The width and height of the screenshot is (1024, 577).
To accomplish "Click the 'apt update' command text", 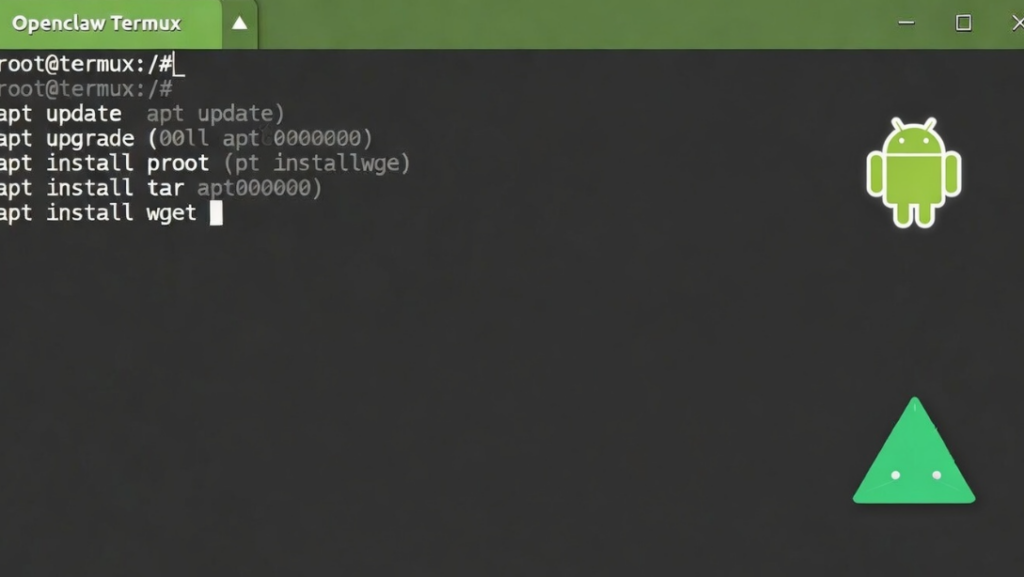I will tap(60, 114).
